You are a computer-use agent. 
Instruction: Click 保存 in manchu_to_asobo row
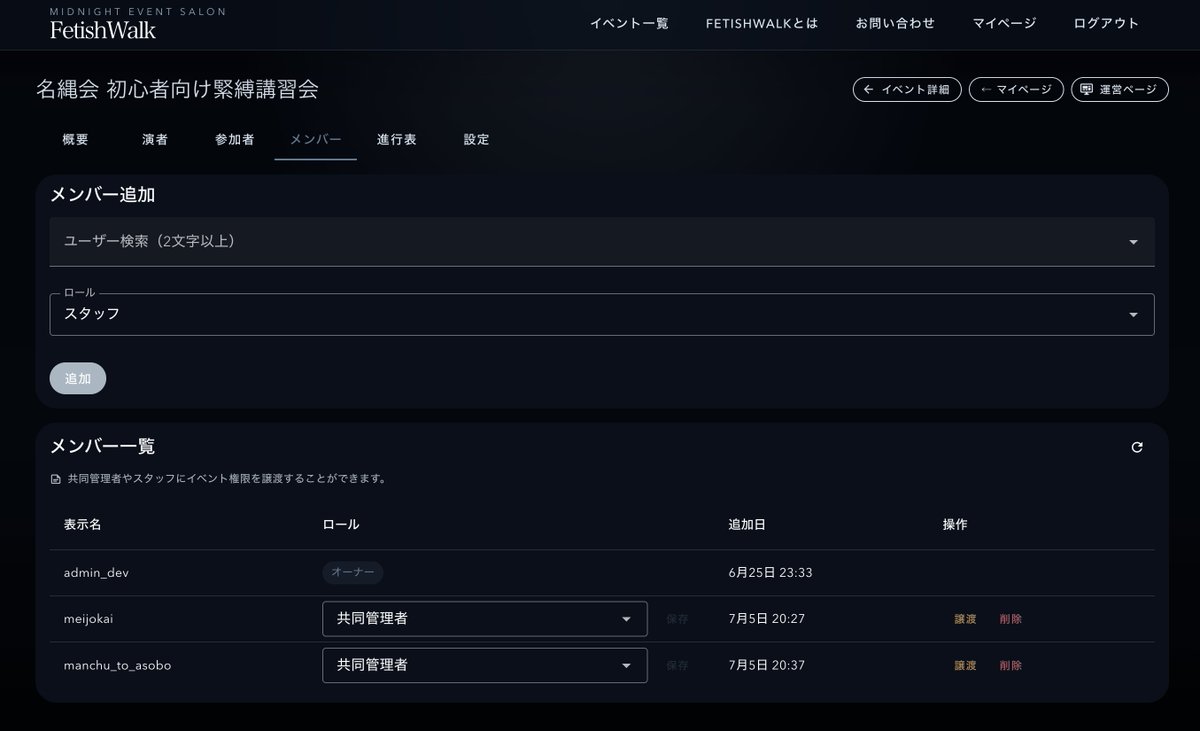tap(678, 665)
